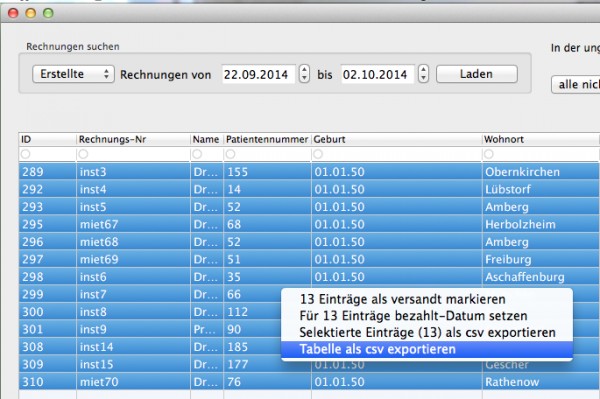Click the filter circle under ID column
The width and height of the screenshot is (600, 399).
pyautogui.click(x=26, y=154)
